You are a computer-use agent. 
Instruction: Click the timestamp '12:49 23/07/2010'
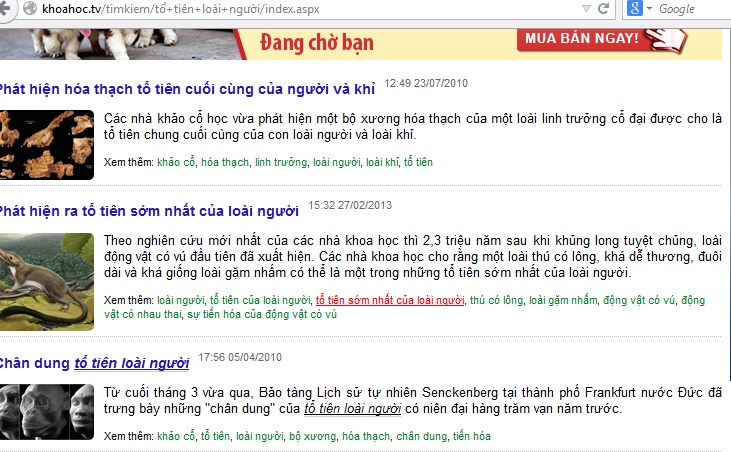click(426, 83)
